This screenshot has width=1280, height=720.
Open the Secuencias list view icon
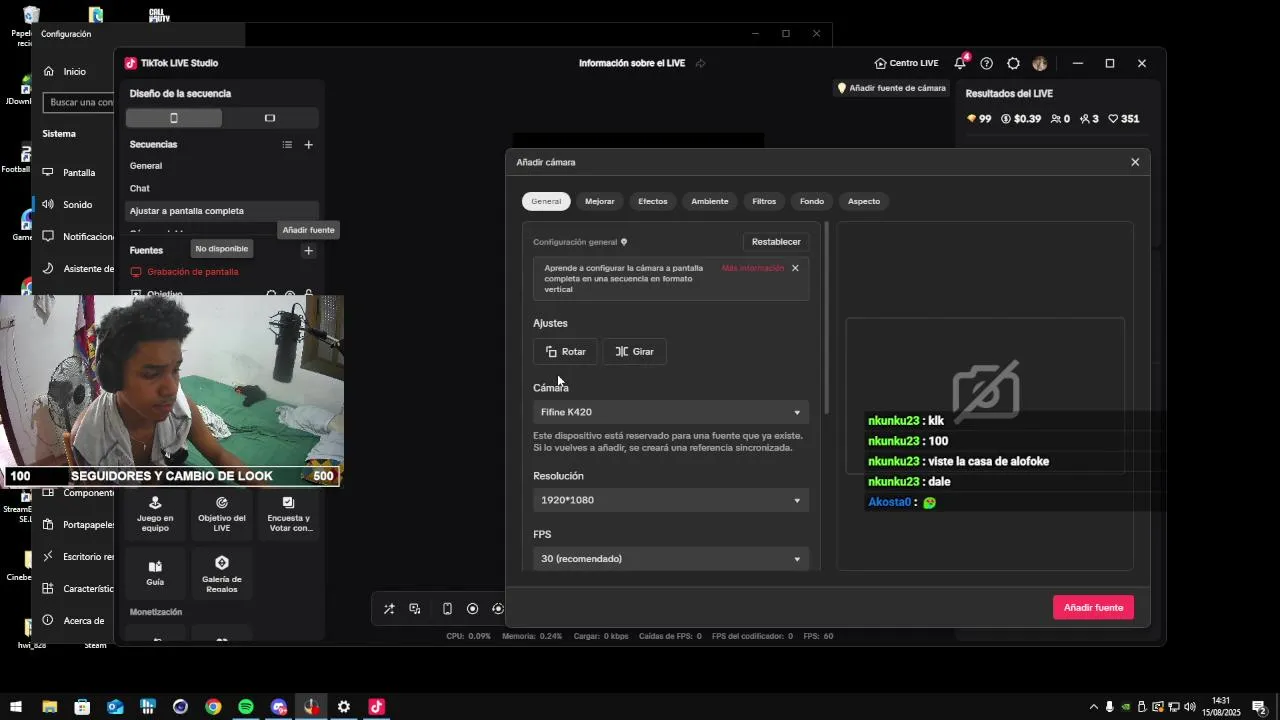point(287,145)
